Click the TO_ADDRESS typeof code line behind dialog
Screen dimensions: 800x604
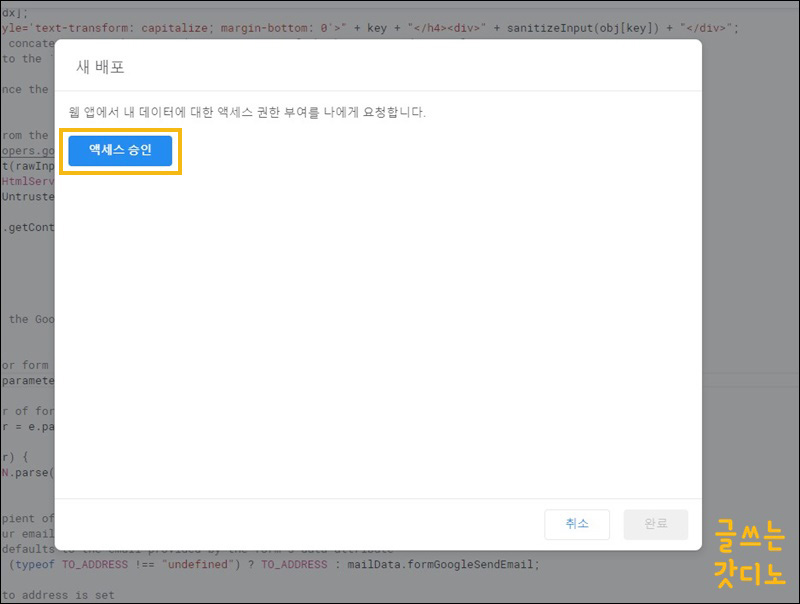274,564
